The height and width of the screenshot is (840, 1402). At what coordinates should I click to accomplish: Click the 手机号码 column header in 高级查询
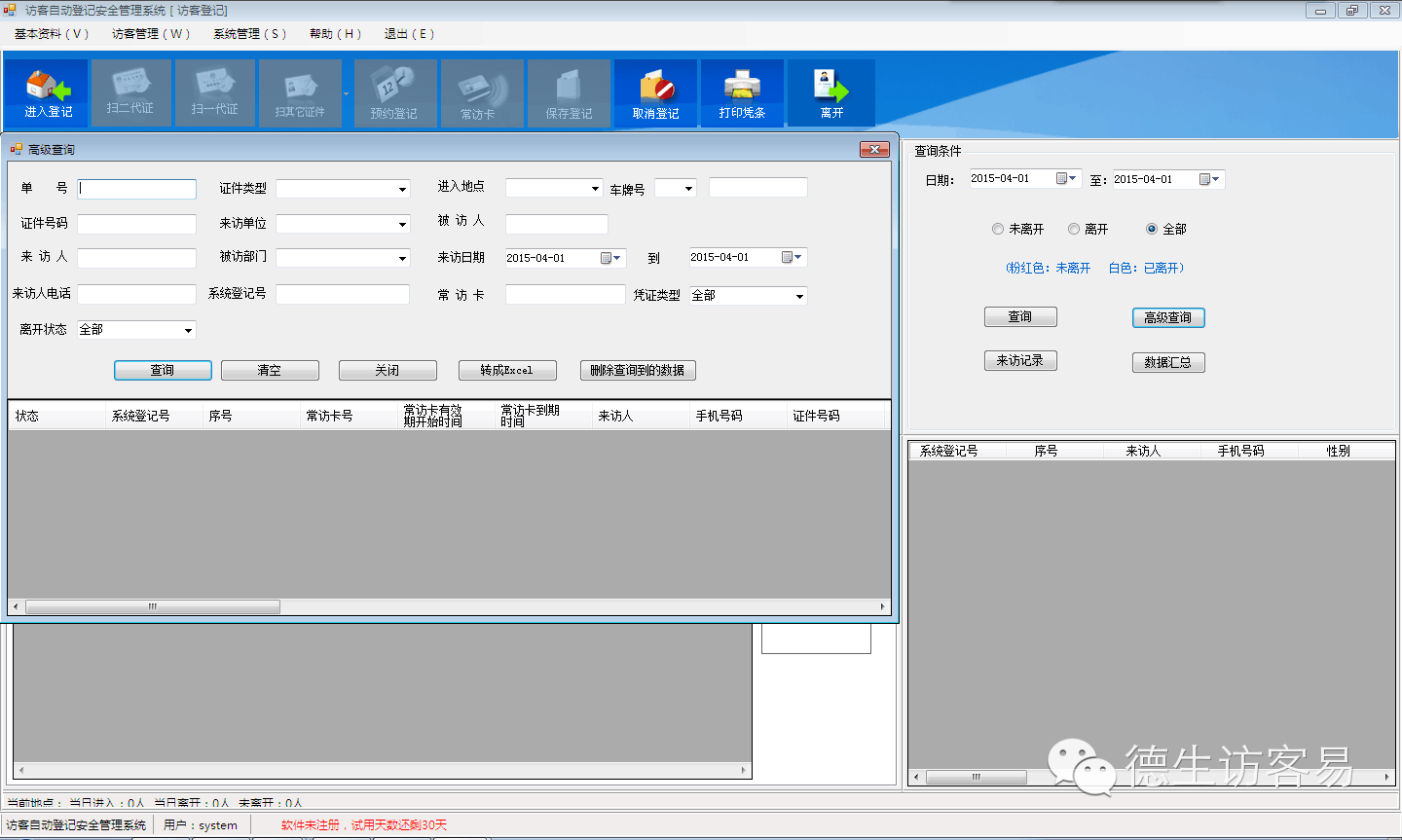[738, 416]
